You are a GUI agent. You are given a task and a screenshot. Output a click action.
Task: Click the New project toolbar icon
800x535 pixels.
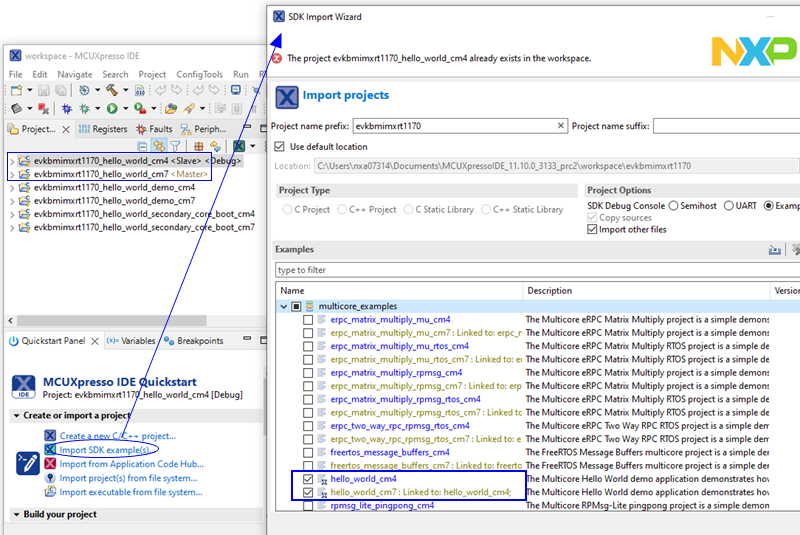[17, 91]
